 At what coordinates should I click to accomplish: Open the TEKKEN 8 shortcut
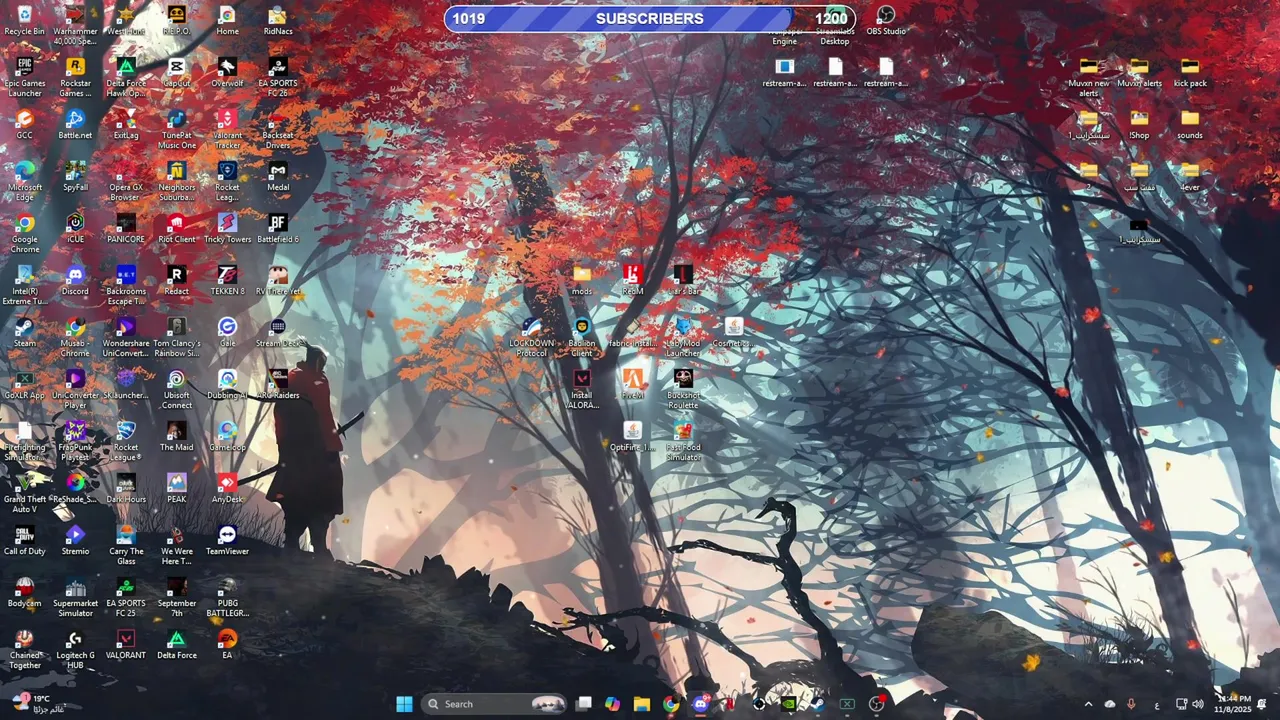coord(227,280)
